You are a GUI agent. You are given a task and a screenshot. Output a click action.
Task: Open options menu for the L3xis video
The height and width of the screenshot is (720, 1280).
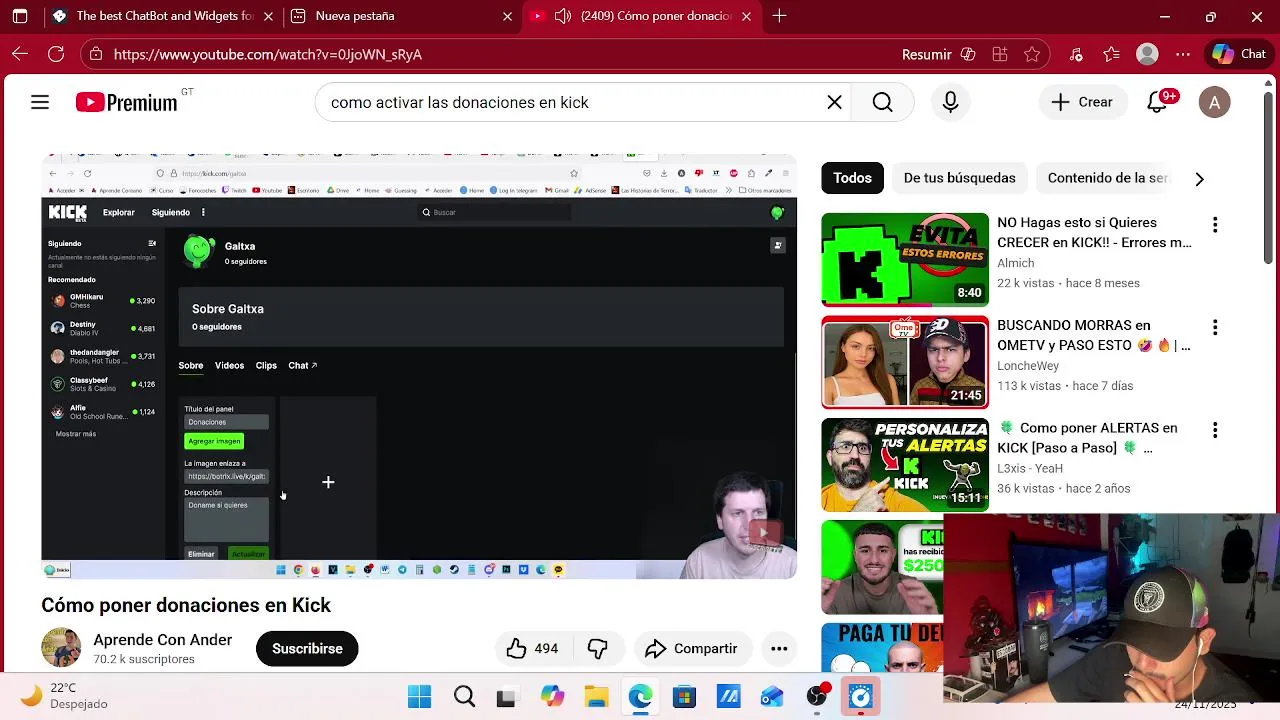[x=1215, y=430]
